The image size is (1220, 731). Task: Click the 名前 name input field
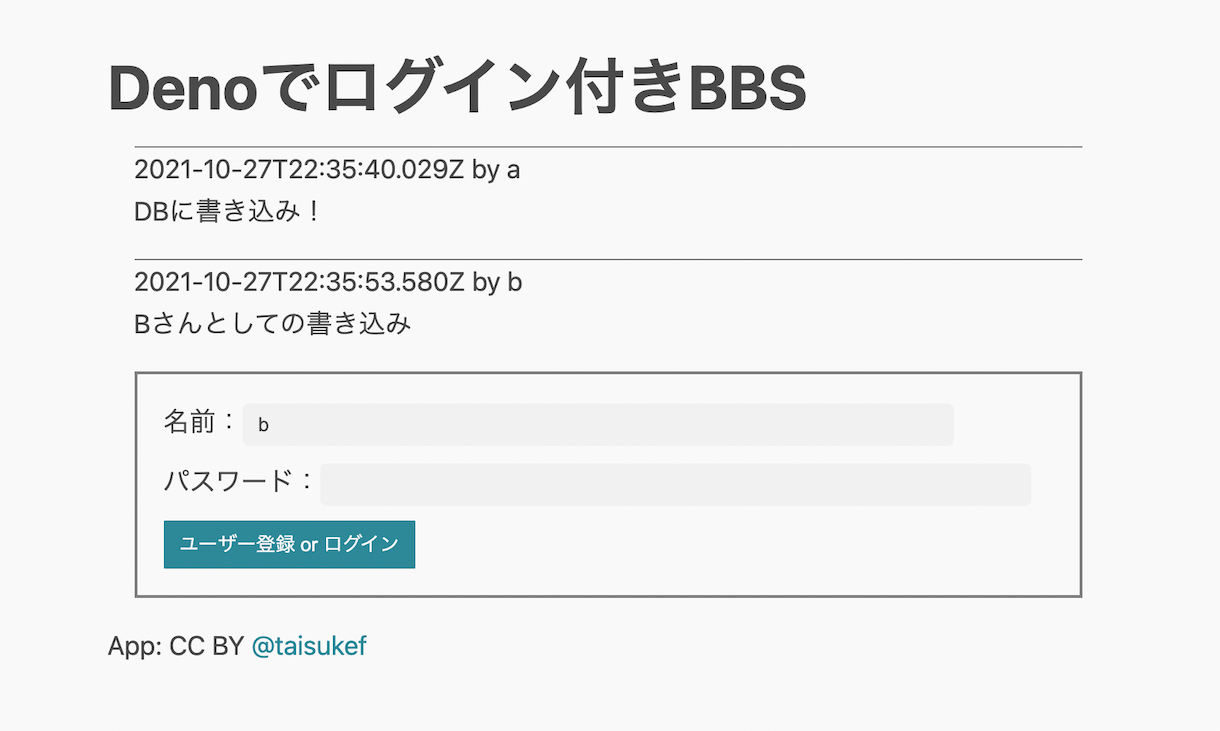(x=598, y=424)
